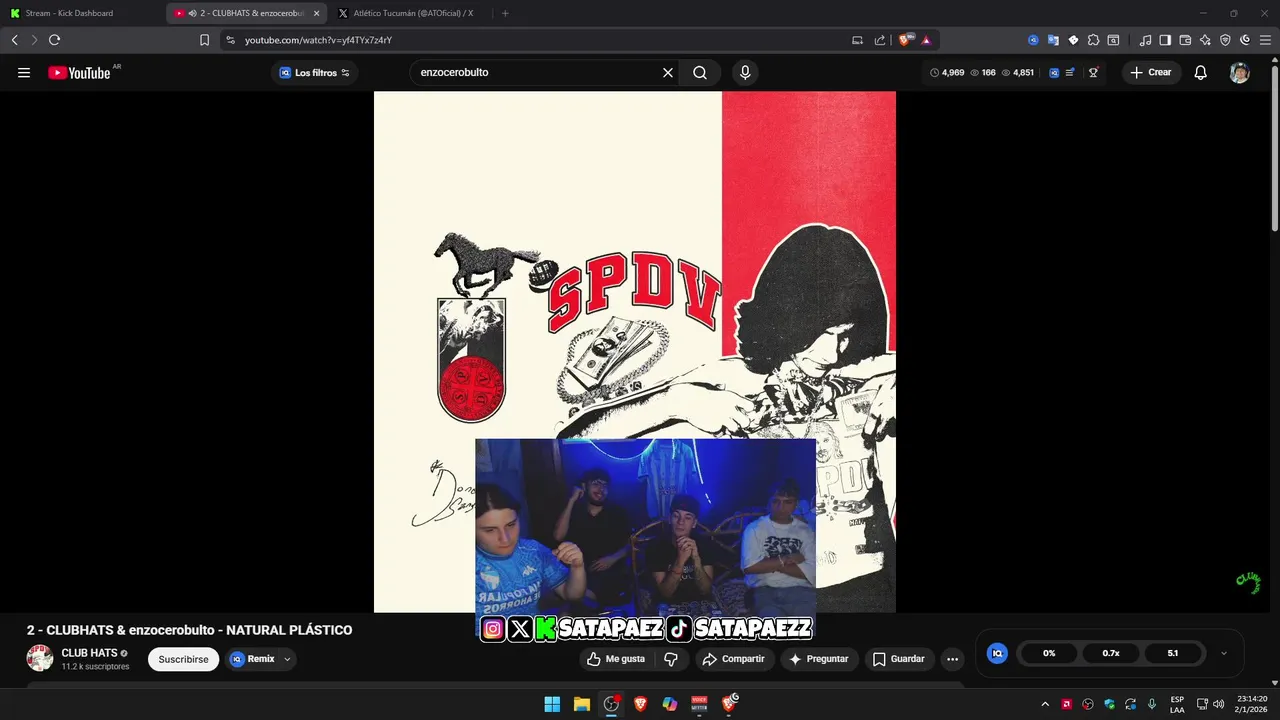The image size is (1280, 720).
Task: Open a new browser tab
Action: point(505,13)
